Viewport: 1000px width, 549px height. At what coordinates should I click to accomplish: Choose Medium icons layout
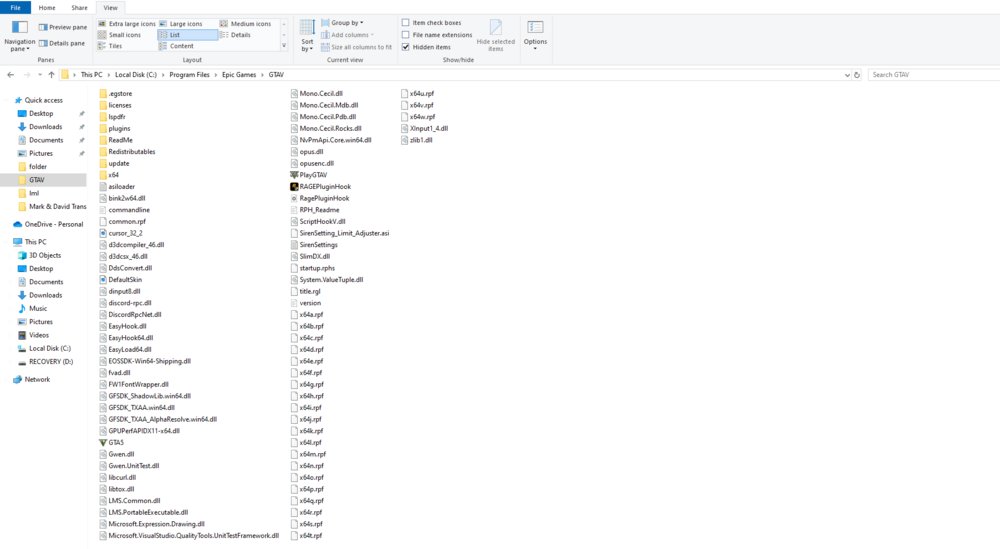click(x=246, y=24)
